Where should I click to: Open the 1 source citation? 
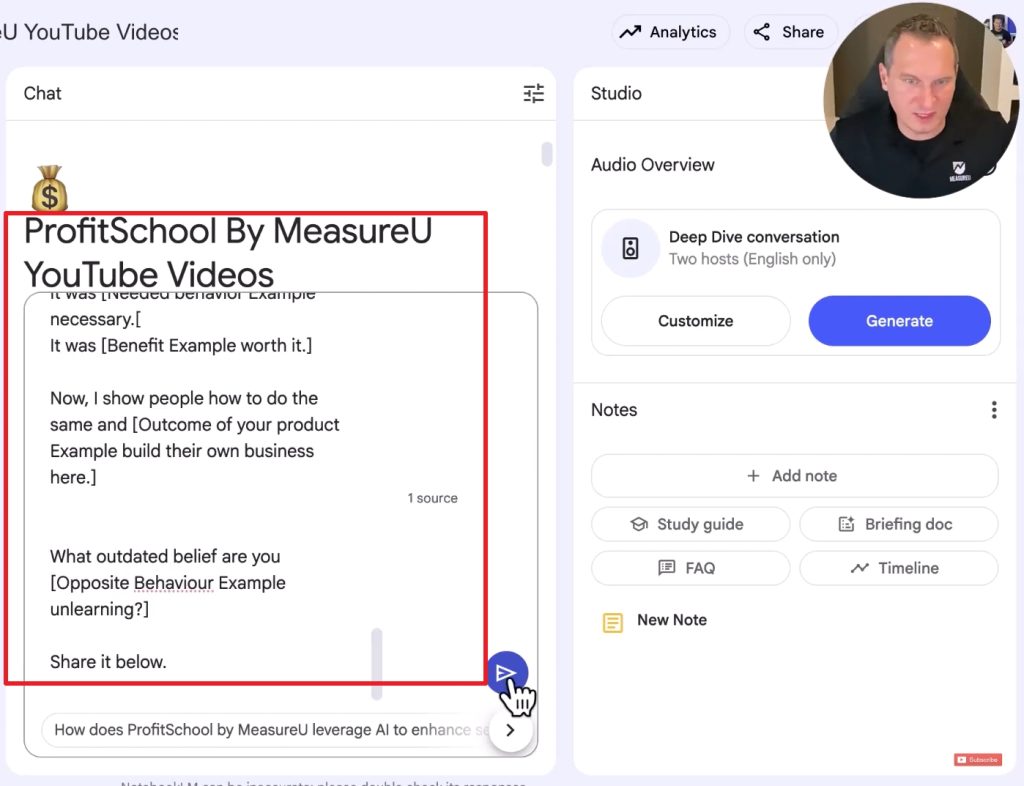click(432, 498)
